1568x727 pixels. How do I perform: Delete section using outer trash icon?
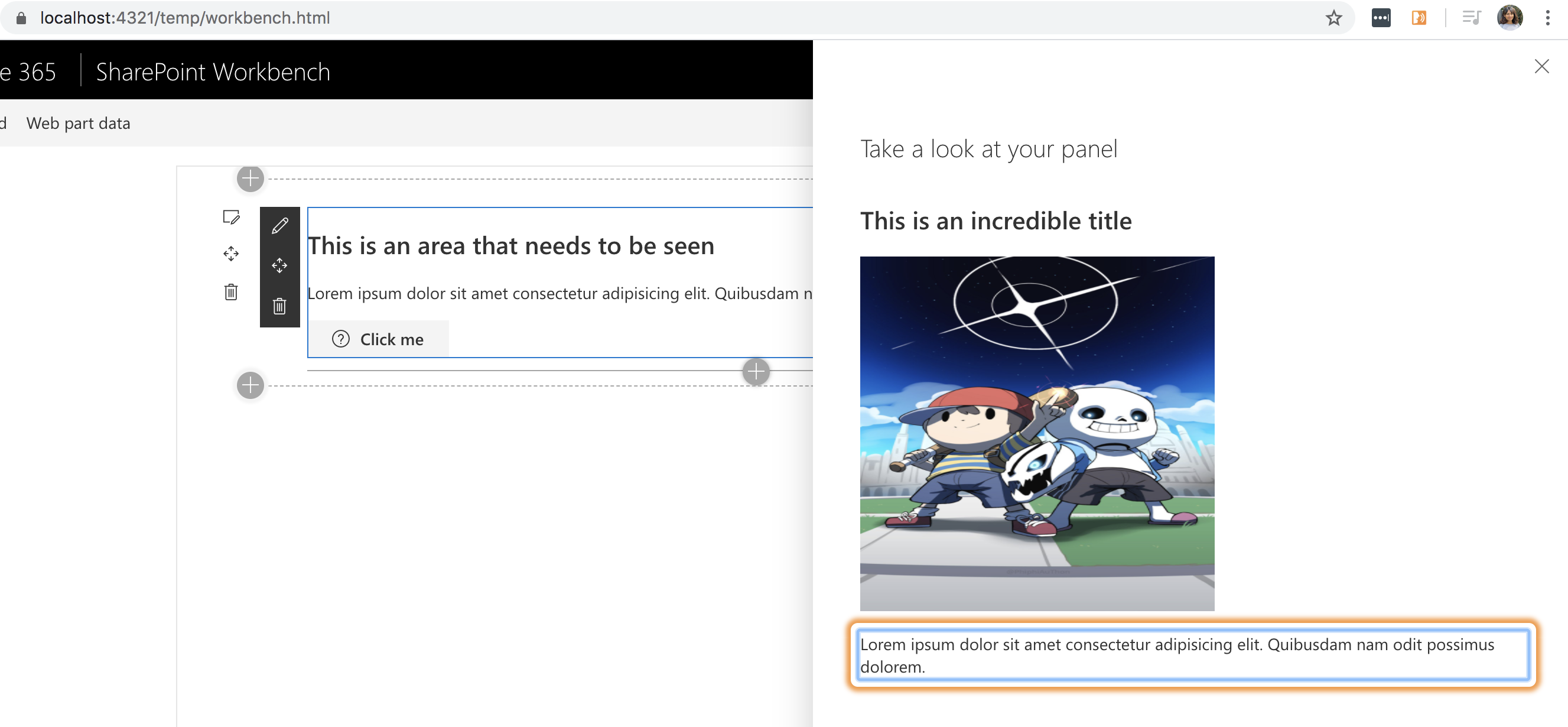[230, 292]
